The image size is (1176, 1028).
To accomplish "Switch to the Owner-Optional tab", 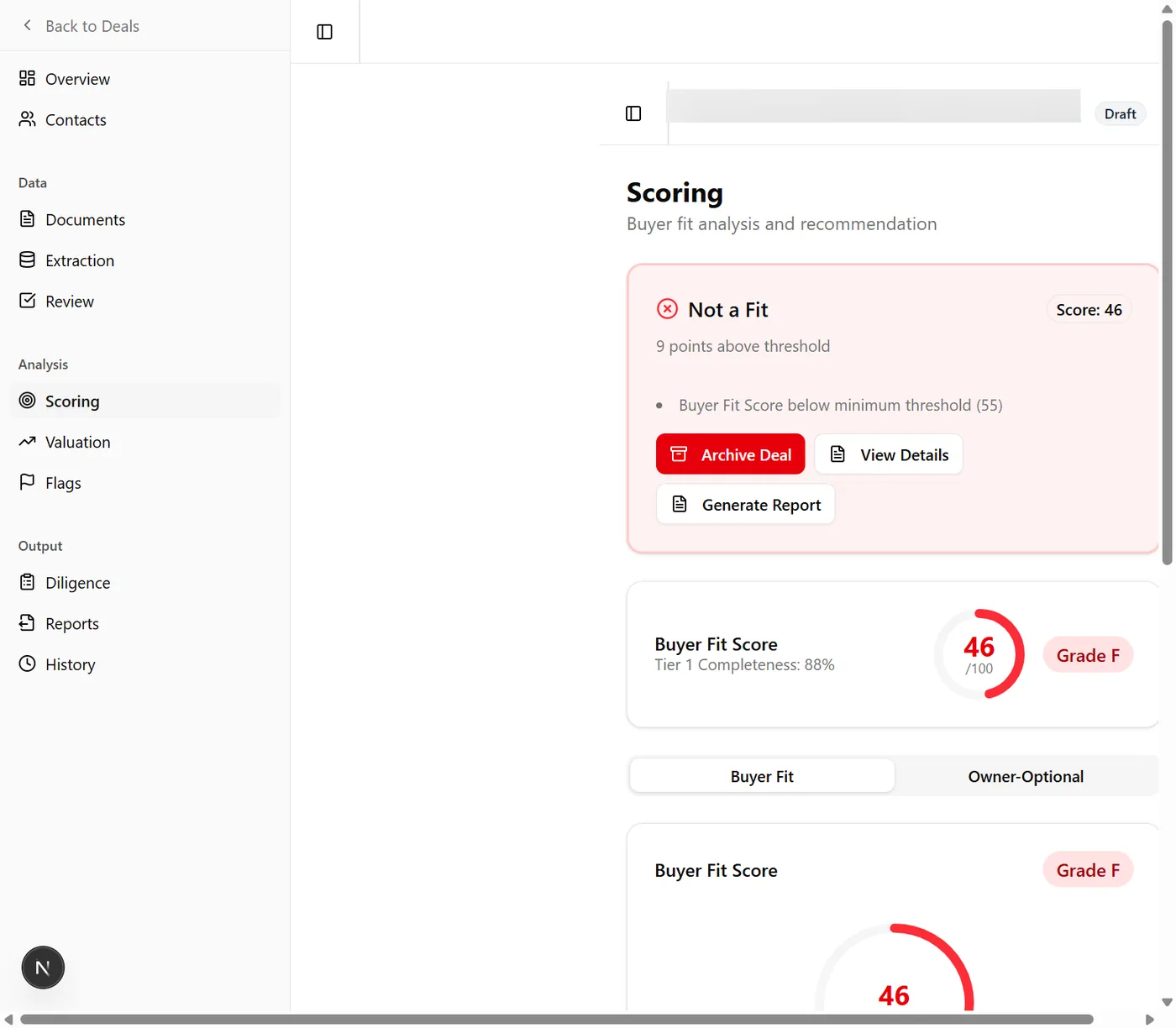I will point(1026,777).
